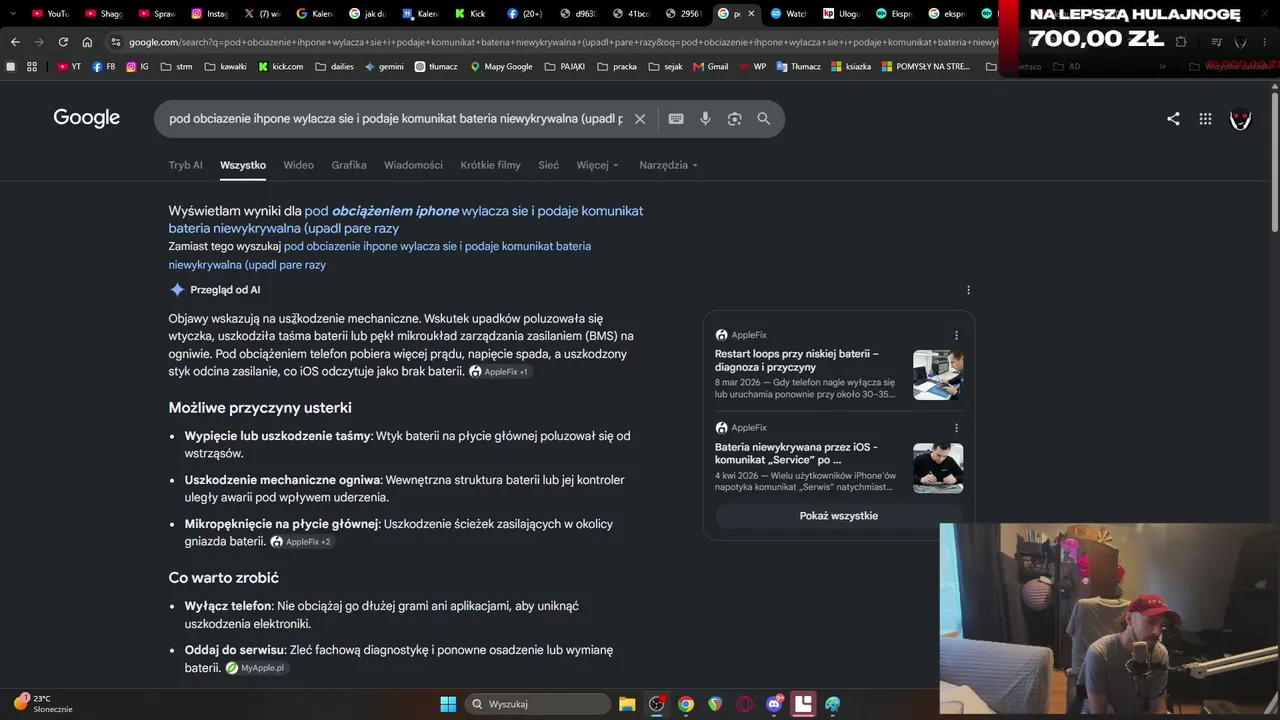Screen dimensions: 1280x720
Task: Open the media controls button in toolbar
Action: click(x=1216, y=42)
